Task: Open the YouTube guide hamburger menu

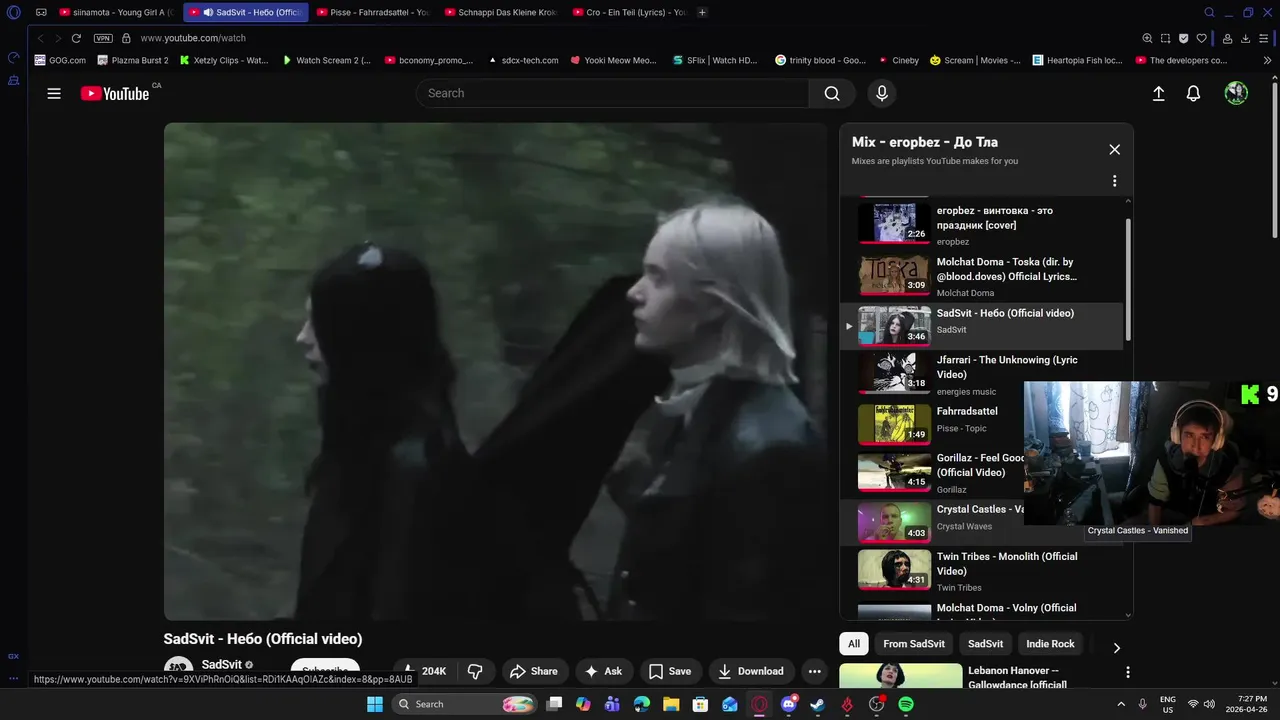Action: (x=54, y=93)
